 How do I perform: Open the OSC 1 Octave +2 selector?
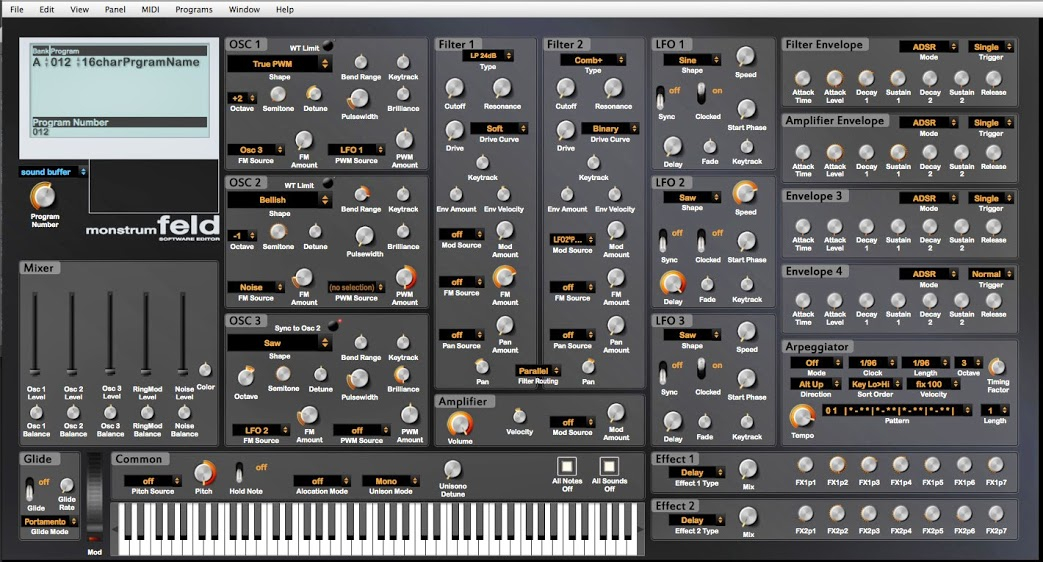[x=242, y=98]
